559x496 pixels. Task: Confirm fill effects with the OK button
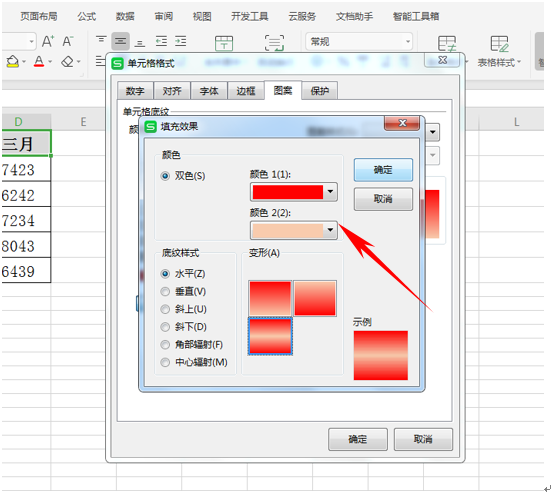click(383, 170)
